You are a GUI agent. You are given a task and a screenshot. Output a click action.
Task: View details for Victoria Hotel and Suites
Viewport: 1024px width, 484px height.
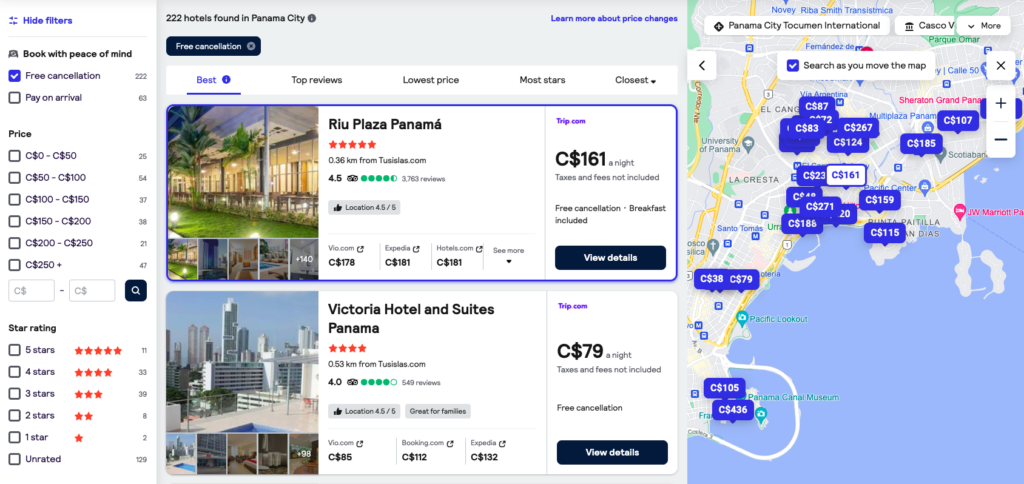click(611, 452)
